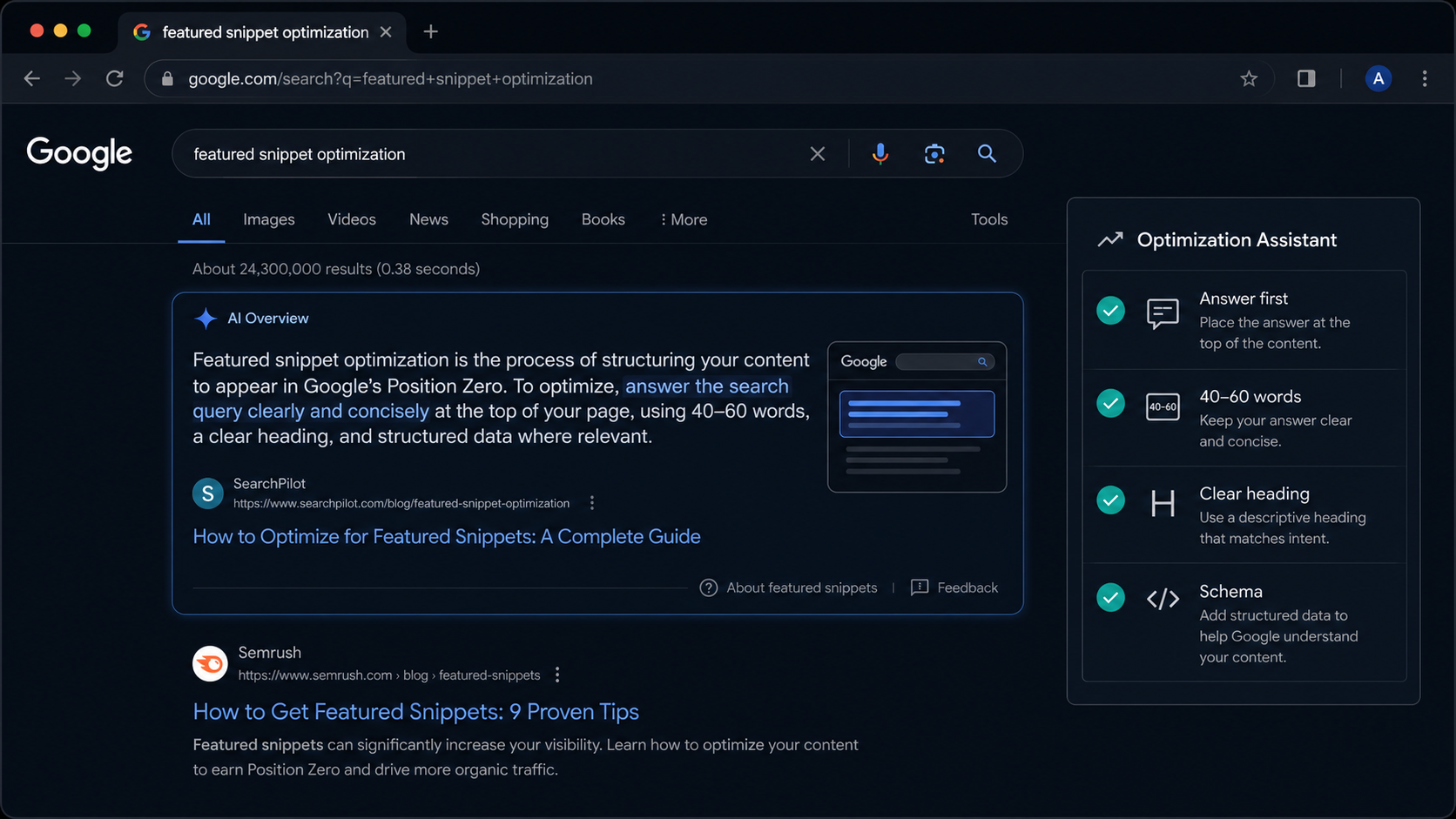This screenshot has height=819, width=1456.
Task: Click the Semrush favicon
Action: click(x=210, y=664)
